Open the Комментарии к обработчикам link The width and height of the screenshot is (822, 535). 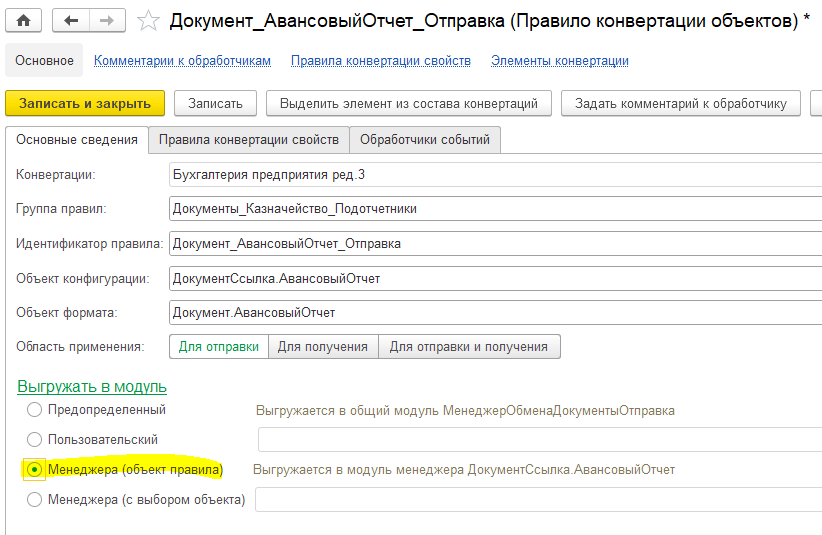(182, 61)
